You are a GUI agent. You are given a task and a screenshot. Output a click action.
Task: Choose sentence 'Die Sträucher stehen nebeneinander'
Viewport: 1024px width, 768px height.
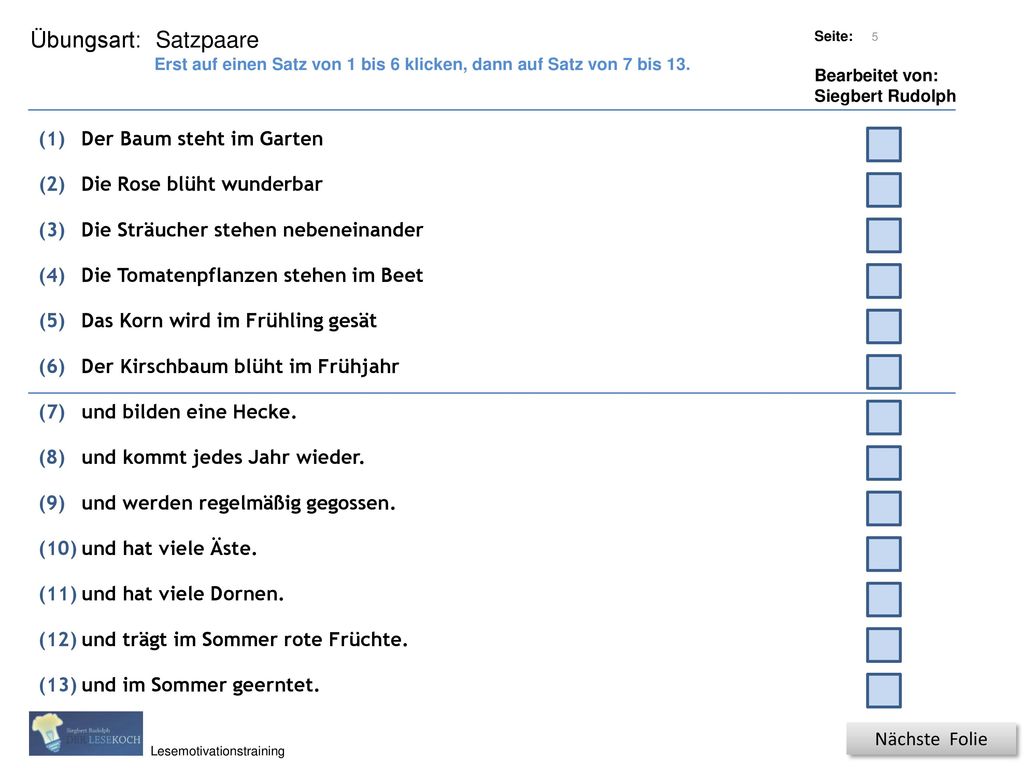click(x=252, y=230)
